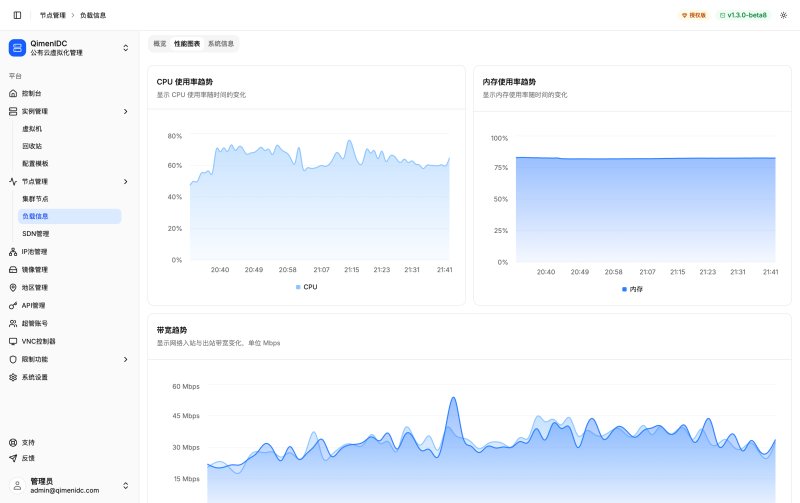
Task: Toggle 内存 series in chart legend
Action: [x=633, y=289]
